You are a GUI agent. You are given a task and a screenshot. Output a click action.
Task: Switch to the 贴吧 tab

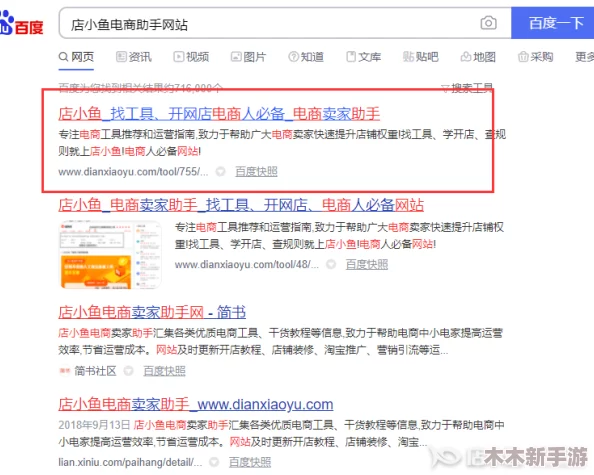pyautogui.click(x=421, y=57)
